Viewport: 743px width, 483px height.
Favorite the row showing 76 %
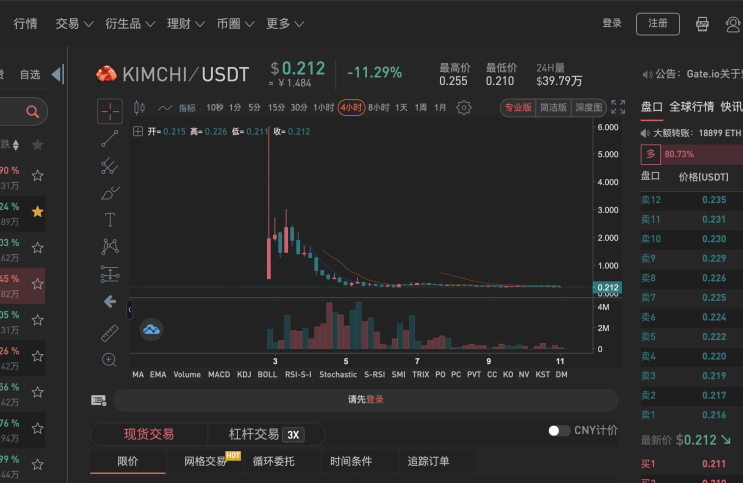tap(37, 428)
